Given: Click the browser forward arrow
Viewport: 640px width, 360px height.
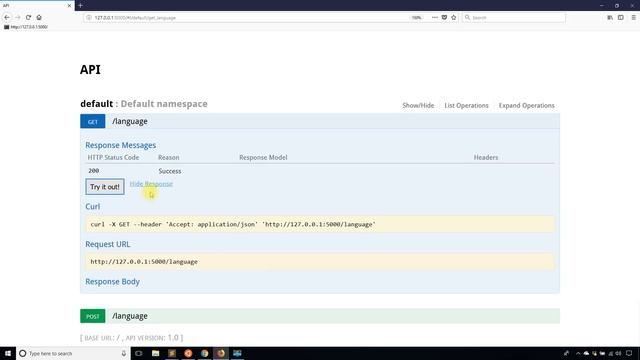Looking at the screenshot, I should [x=18, y=18].
